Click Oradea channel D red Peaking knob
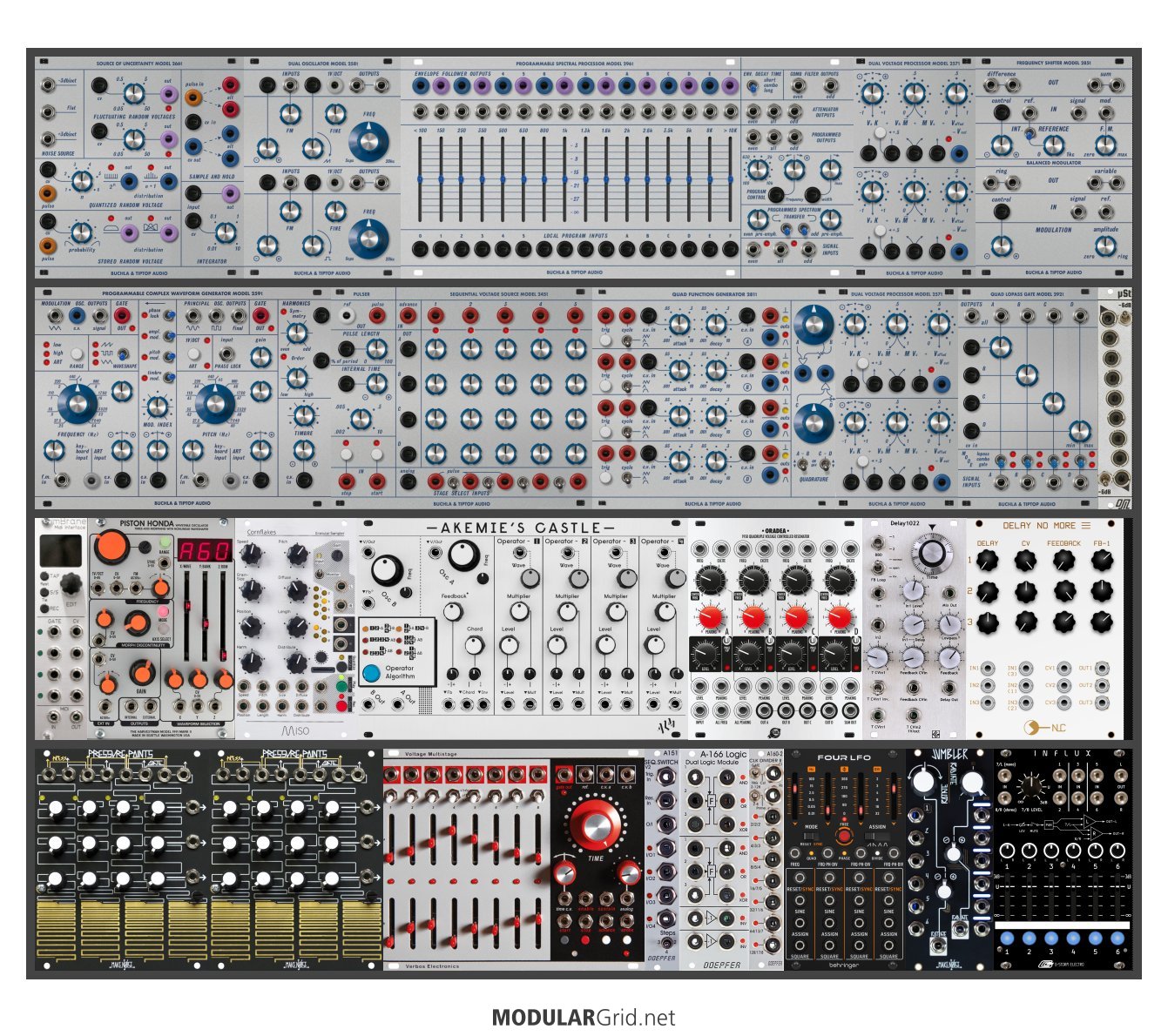The image size is (1168, 1036). tap(840, 618)
